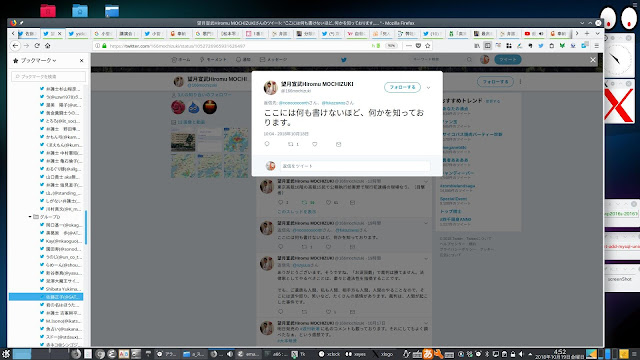Toggle the sidebar view toolbar button
Image resolution: width=640 pixels, height=360 pixels.
487,46
